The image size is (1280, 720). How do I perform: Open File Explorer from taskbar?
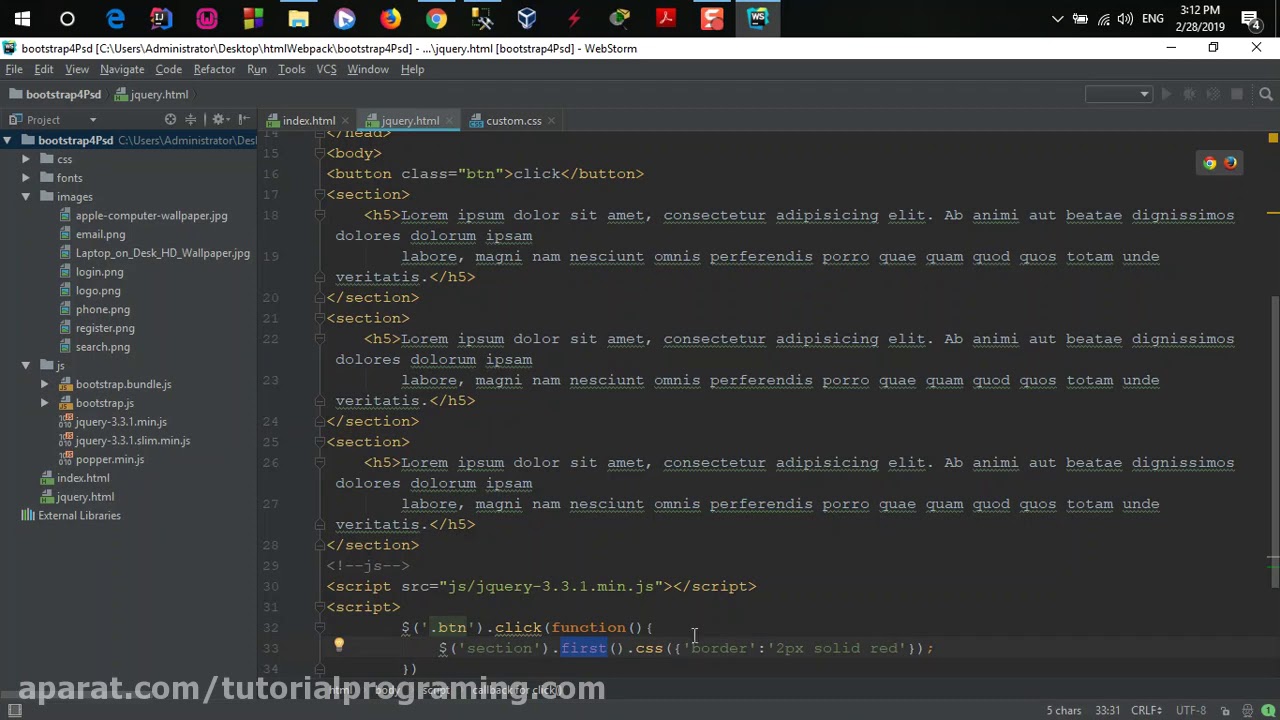[298, 18]
